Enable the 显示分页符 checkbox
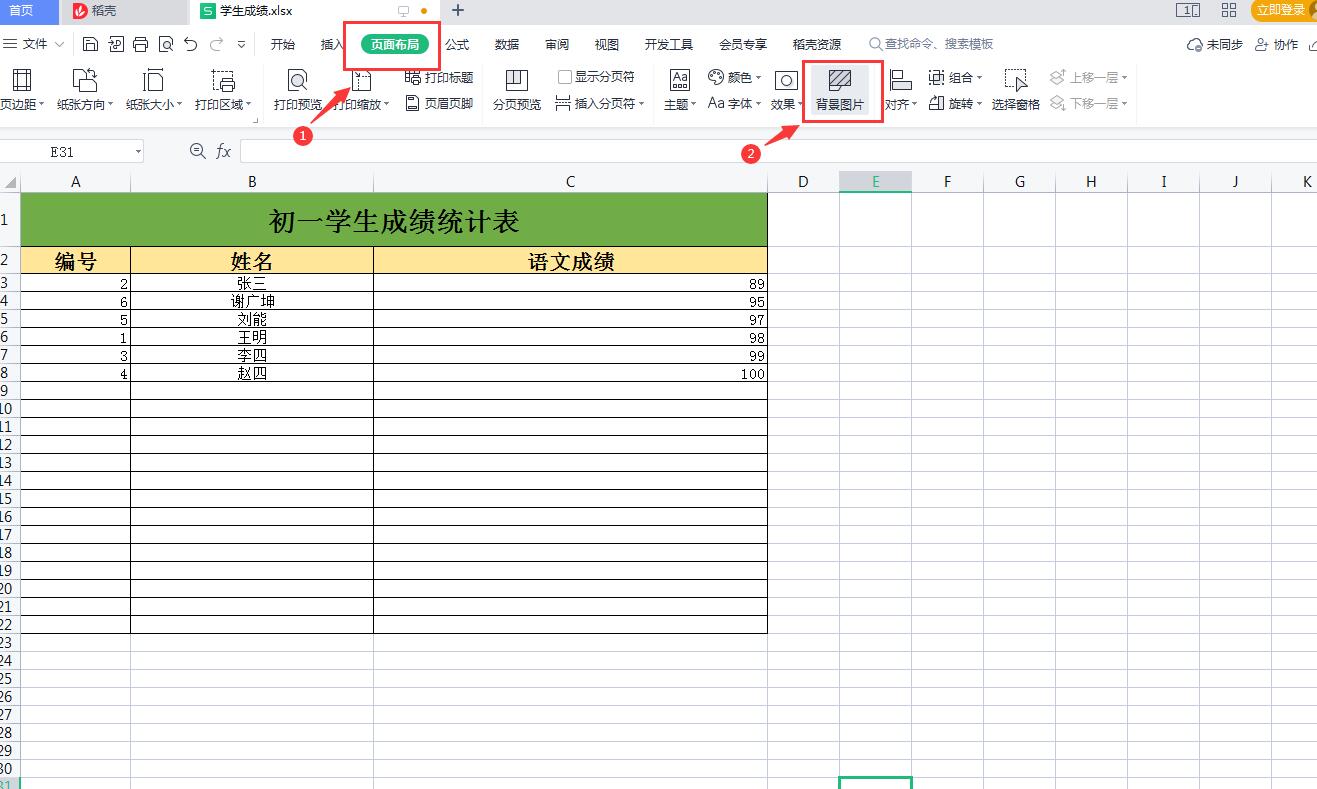Screen dimensions: 1317x789 pyautogui.click(x=565, y=77)
